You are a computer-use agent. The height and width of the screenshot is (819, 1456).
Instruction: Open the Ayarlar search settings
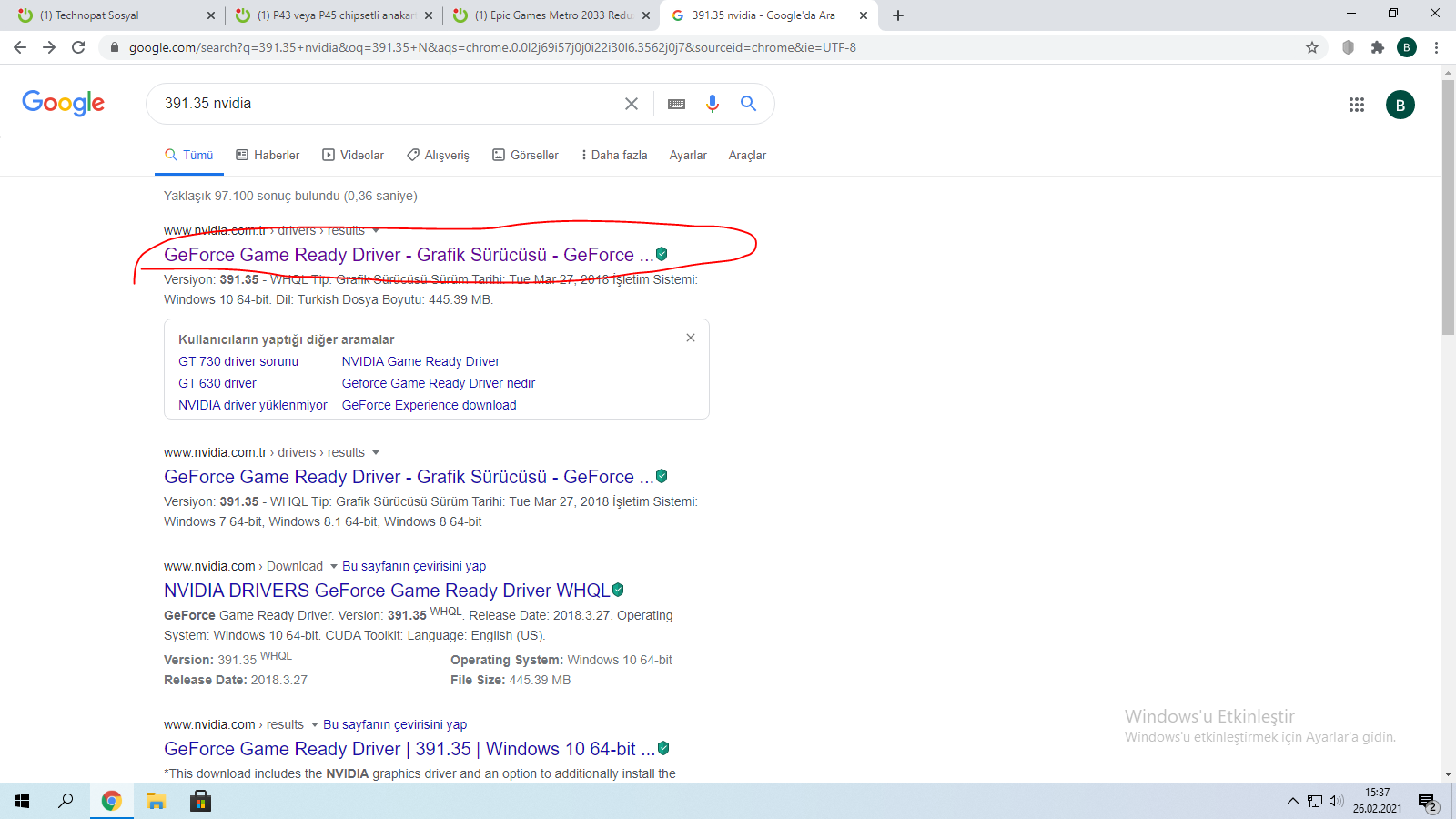point(688,156)
